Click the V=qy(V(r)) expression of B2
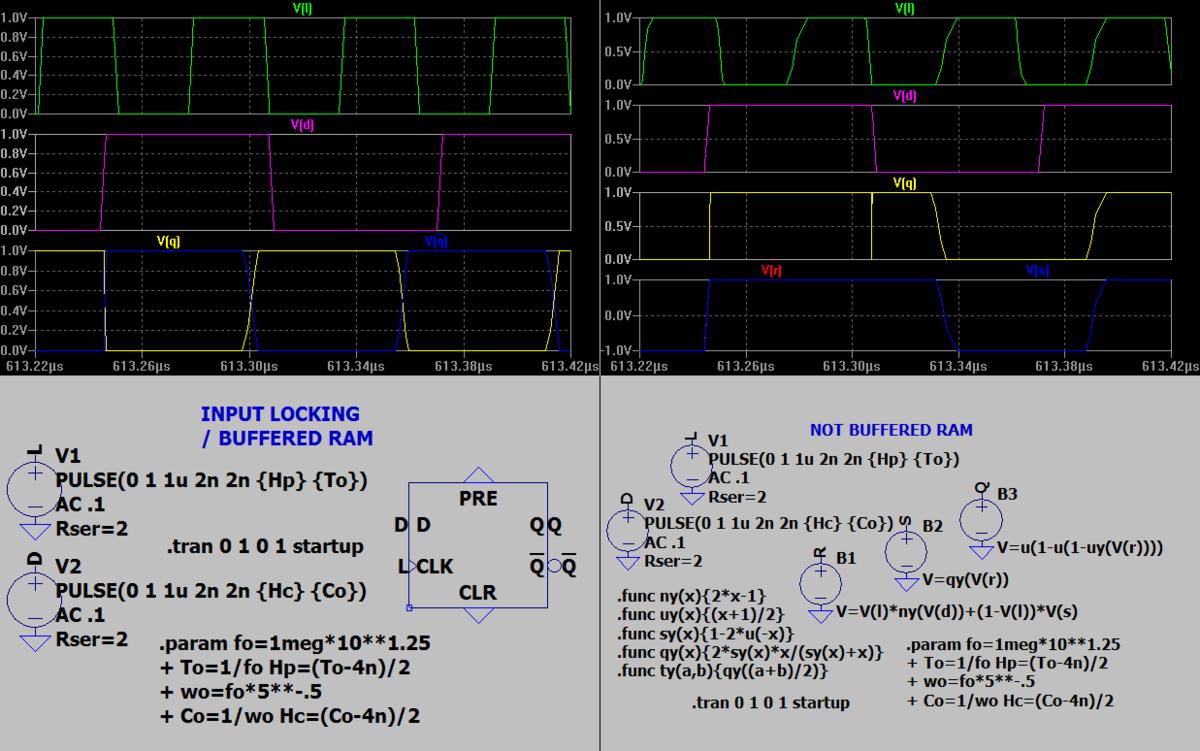This screenshot has height=751, width=1200. [x=965, y=580]
